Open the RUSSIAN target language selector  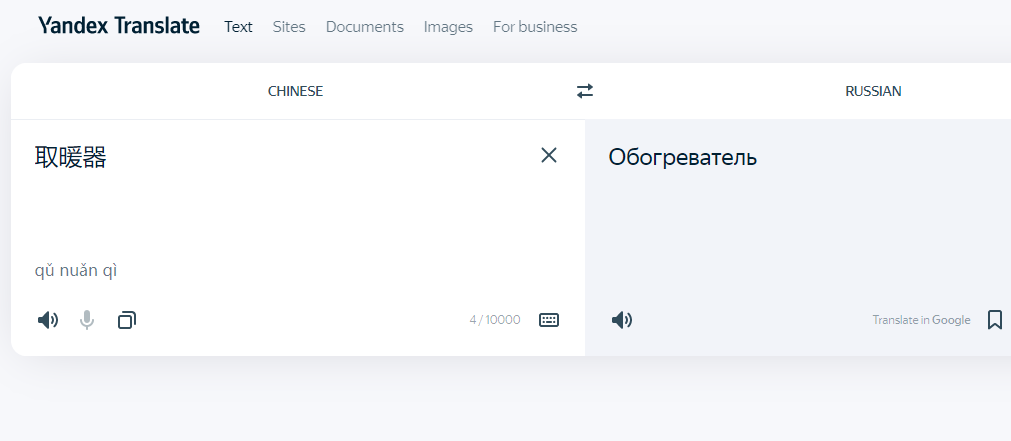(x=872, y=91)
